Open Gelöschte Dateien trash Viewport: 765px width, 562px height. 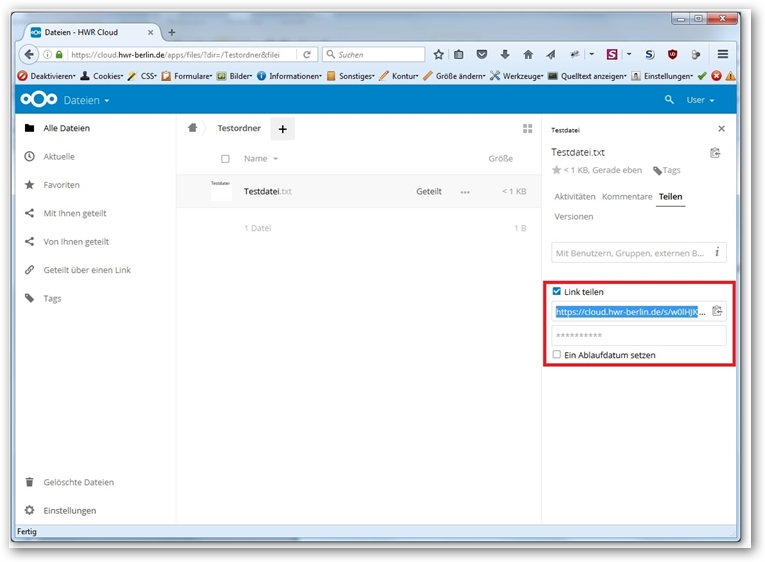(x=79, y=482)
